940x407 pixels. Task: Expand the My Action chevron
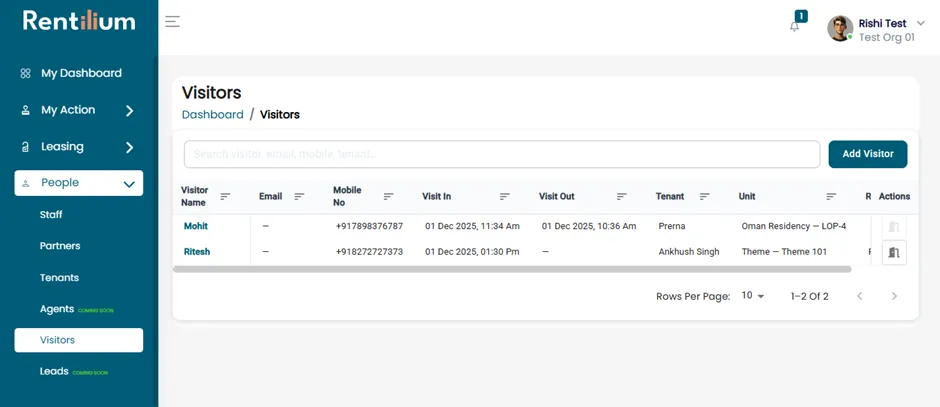[x=129, y=111]
